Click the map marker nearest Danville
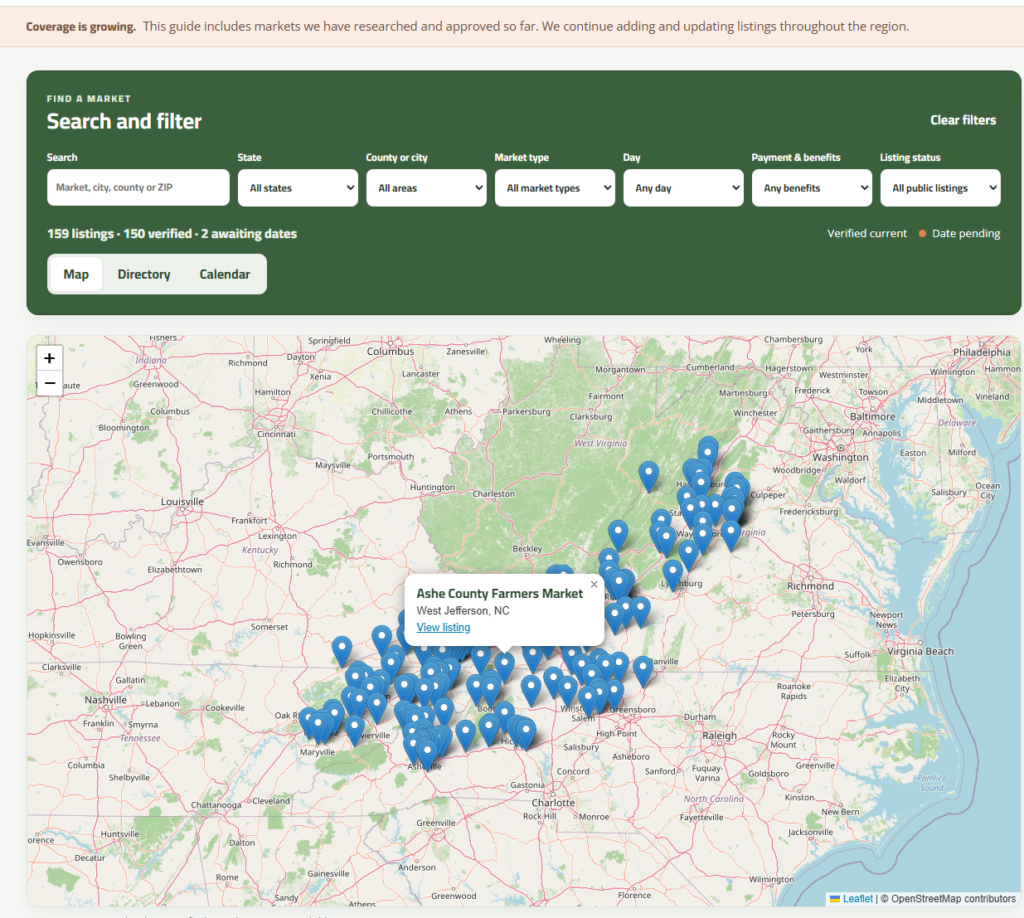Image resolution: width=1024 pixels, height=918 pixels. pyautogui.click(x=643, y=671)
